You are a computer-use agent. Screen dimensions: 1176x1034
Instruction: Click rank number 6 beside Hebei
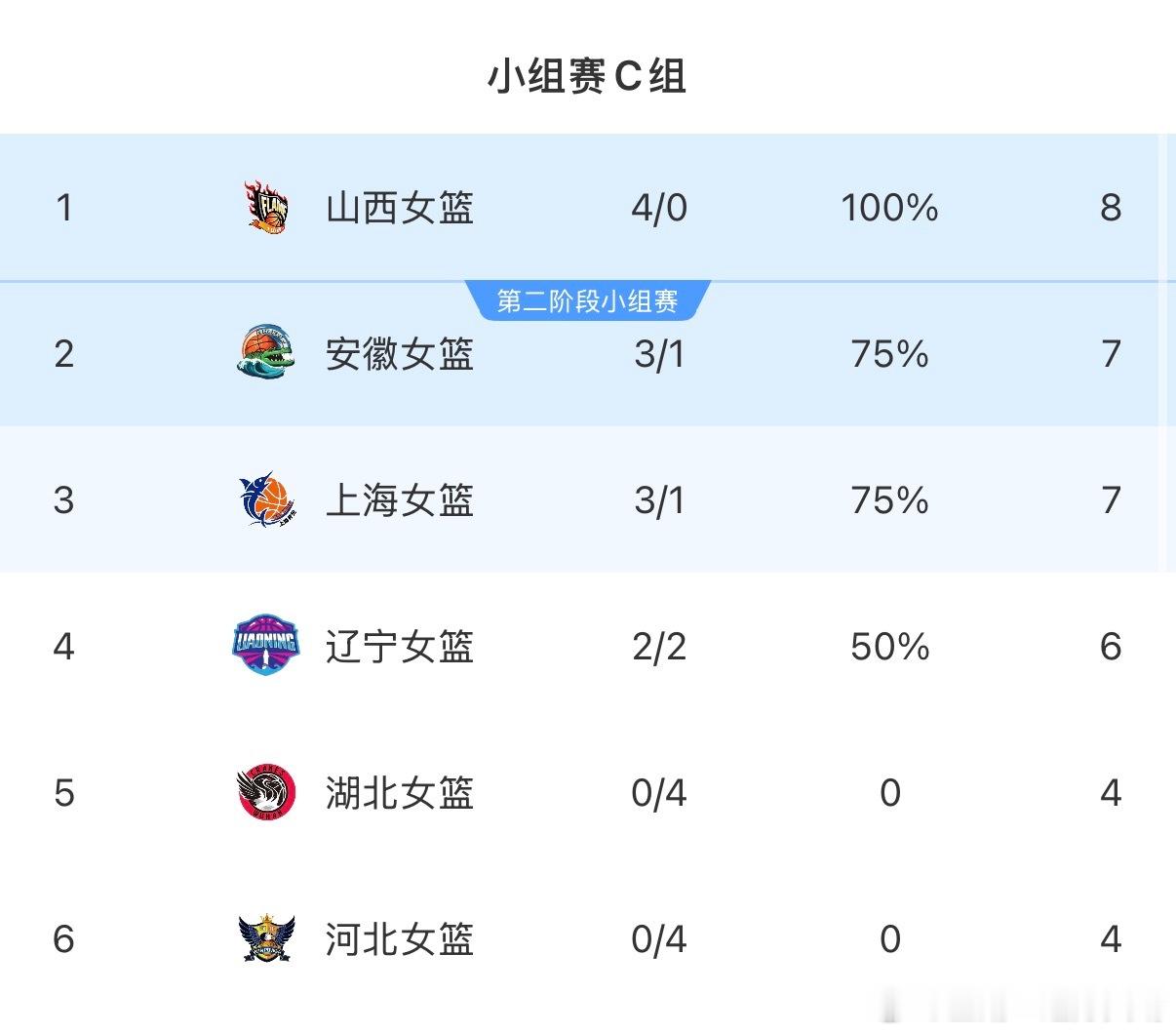point(63,940)
